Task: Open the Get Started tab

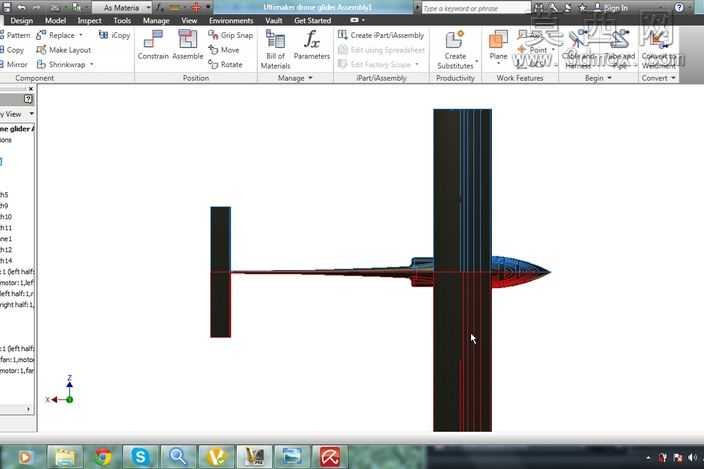Action: tap(312, 21)
